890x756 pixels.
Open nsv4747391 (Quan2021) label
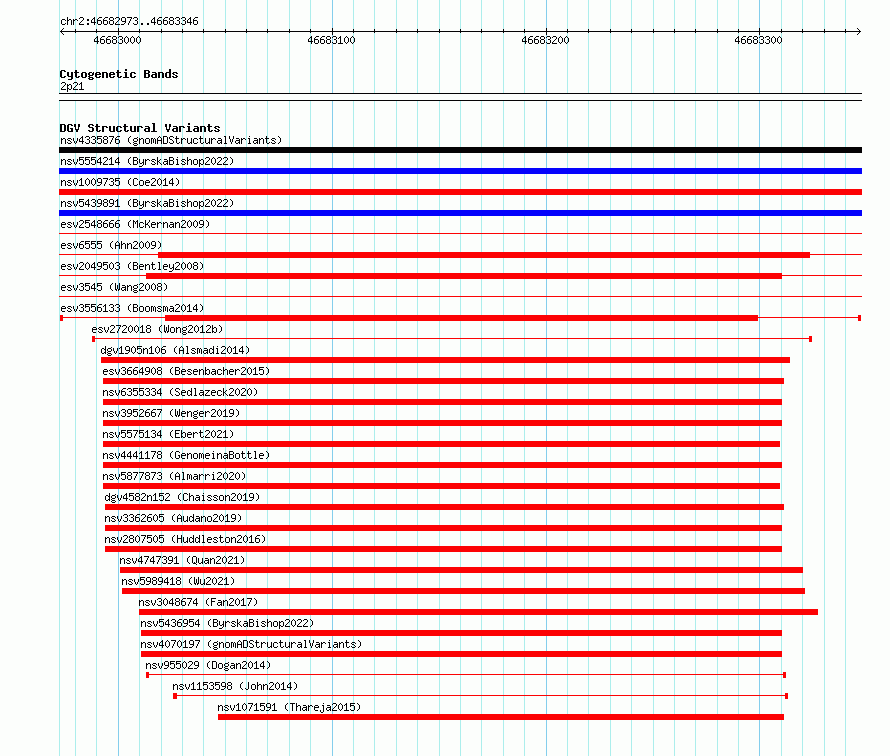(182, 560)
